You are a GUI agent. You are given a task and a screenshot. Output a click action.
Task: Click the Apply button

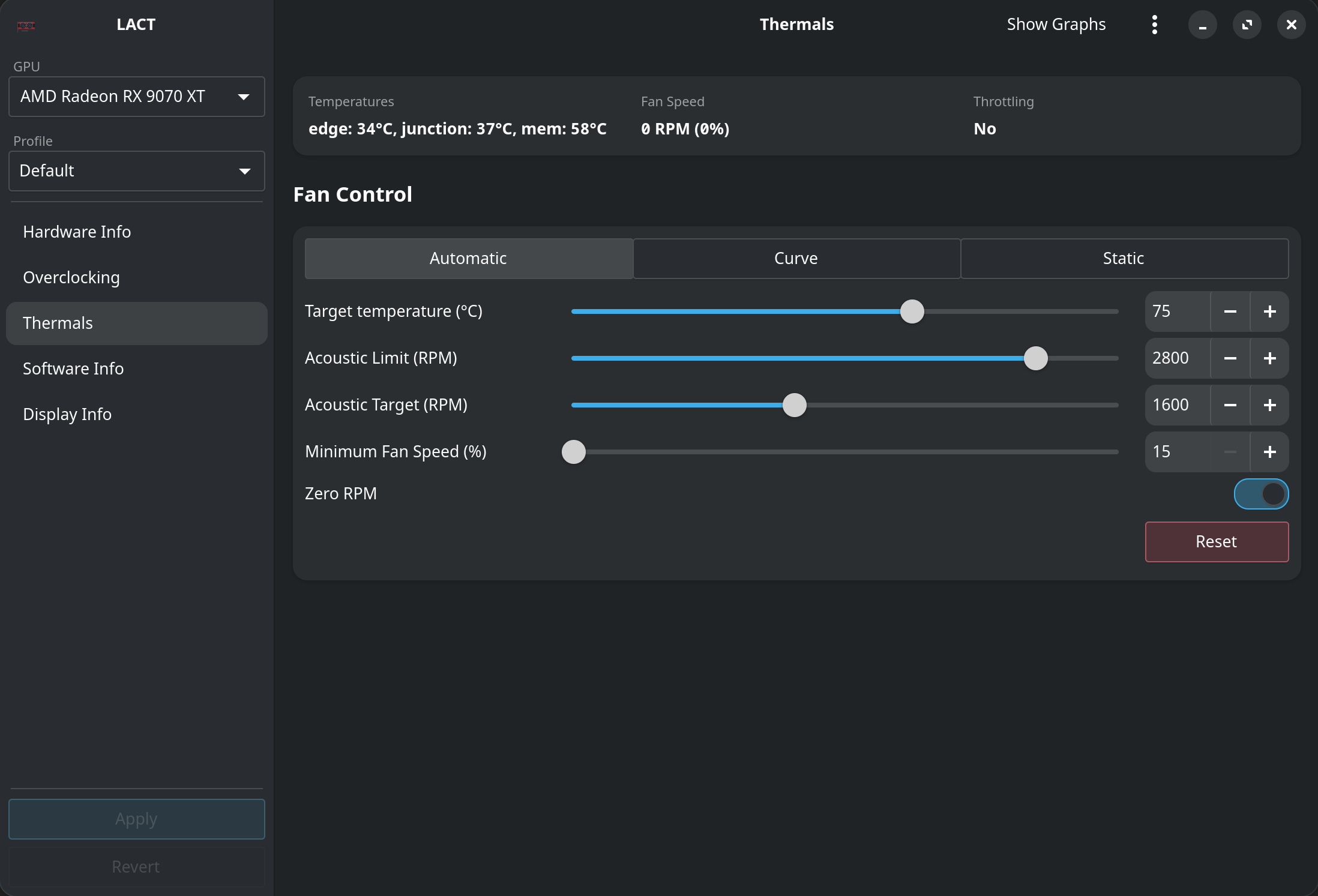(x=137, y=819)
